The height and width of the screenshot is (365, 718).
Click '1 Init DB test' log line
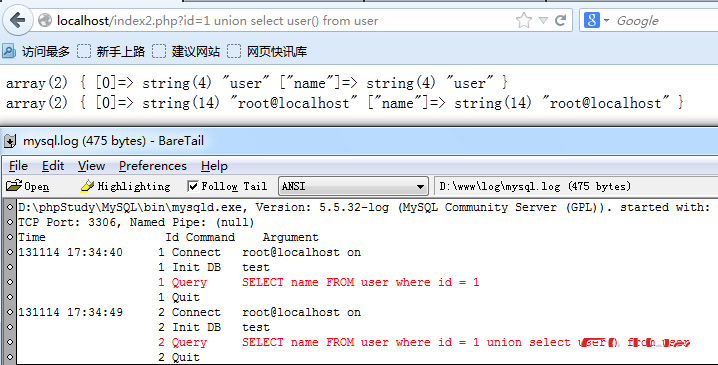(214, 267)
